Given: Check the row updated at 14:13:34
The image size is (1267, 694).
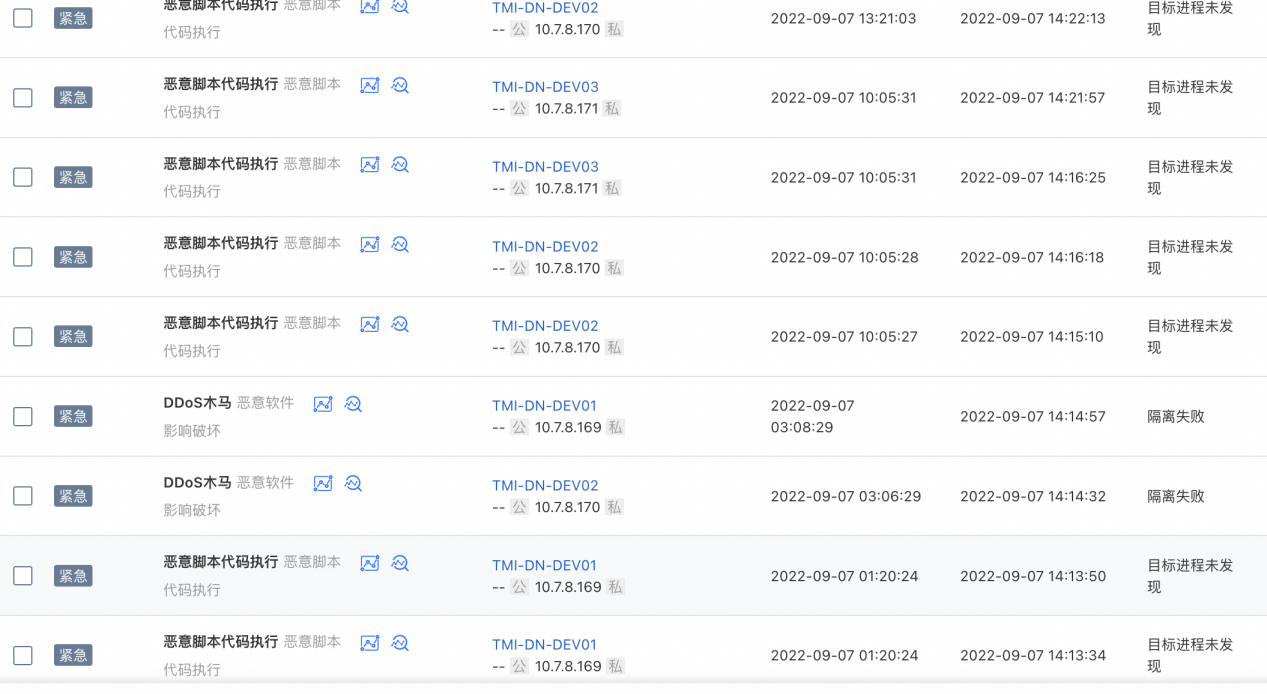Looking at the screenshot, I should pos(23,656).
